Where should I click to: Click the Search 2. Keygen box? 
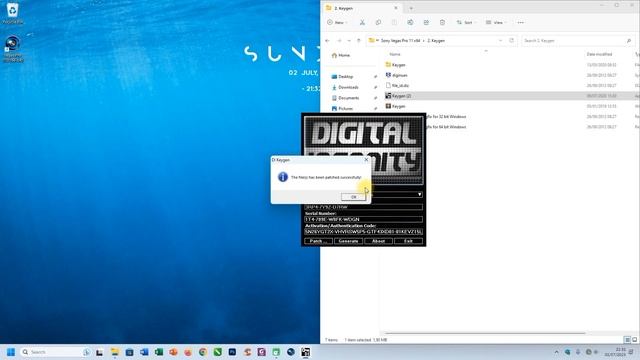point(573,41)
